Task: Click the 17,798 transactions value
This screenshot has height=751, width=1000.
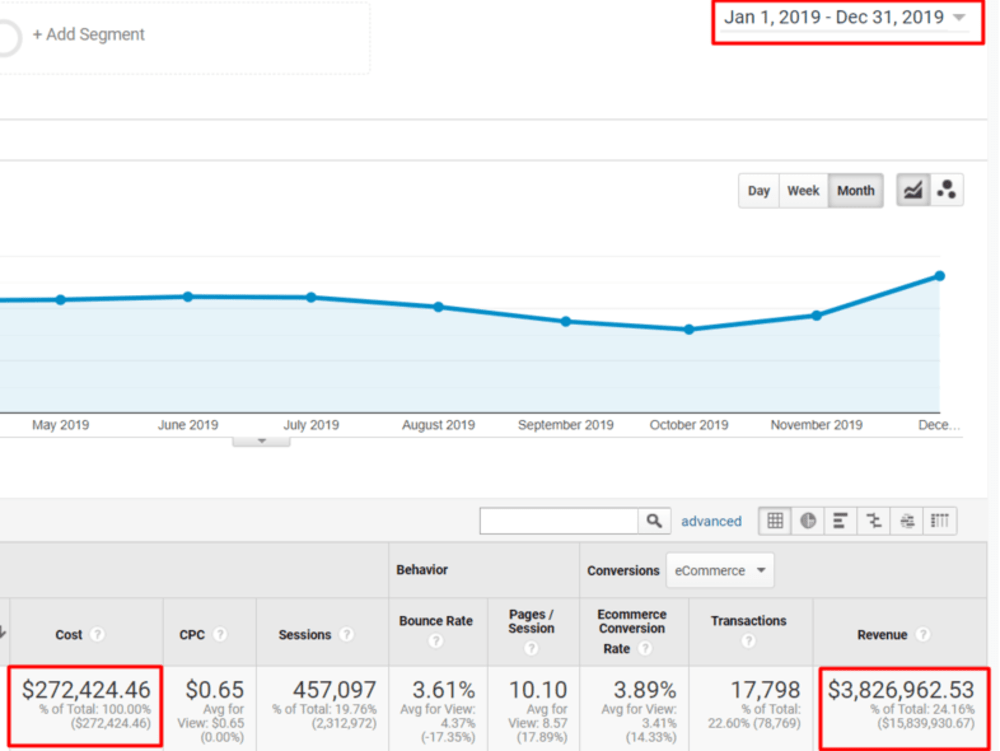Action: point(765,690)
